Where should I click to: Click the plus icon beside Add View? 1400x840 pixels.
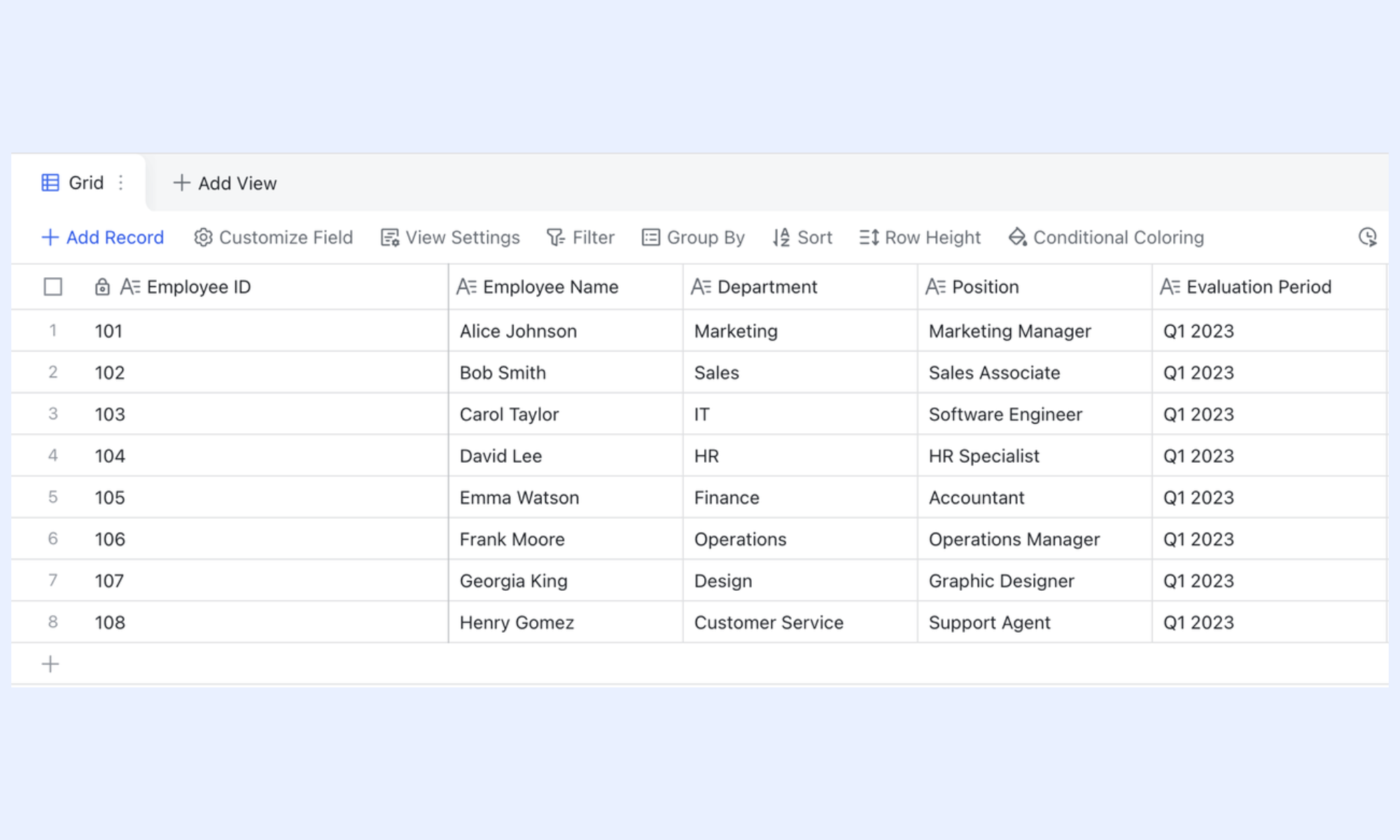pos(181,183)
